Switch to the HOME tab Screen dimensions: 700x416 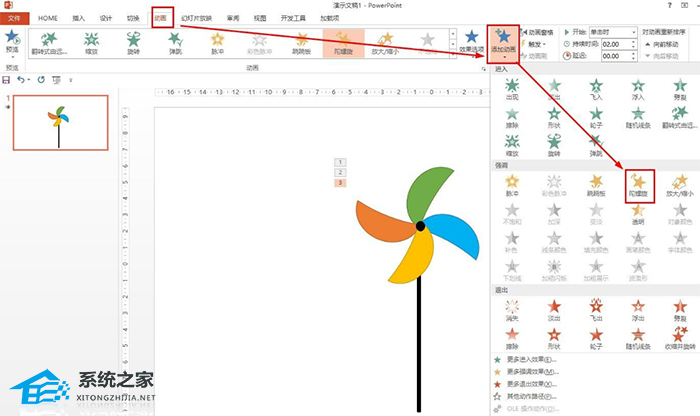[x=48, y=18]
